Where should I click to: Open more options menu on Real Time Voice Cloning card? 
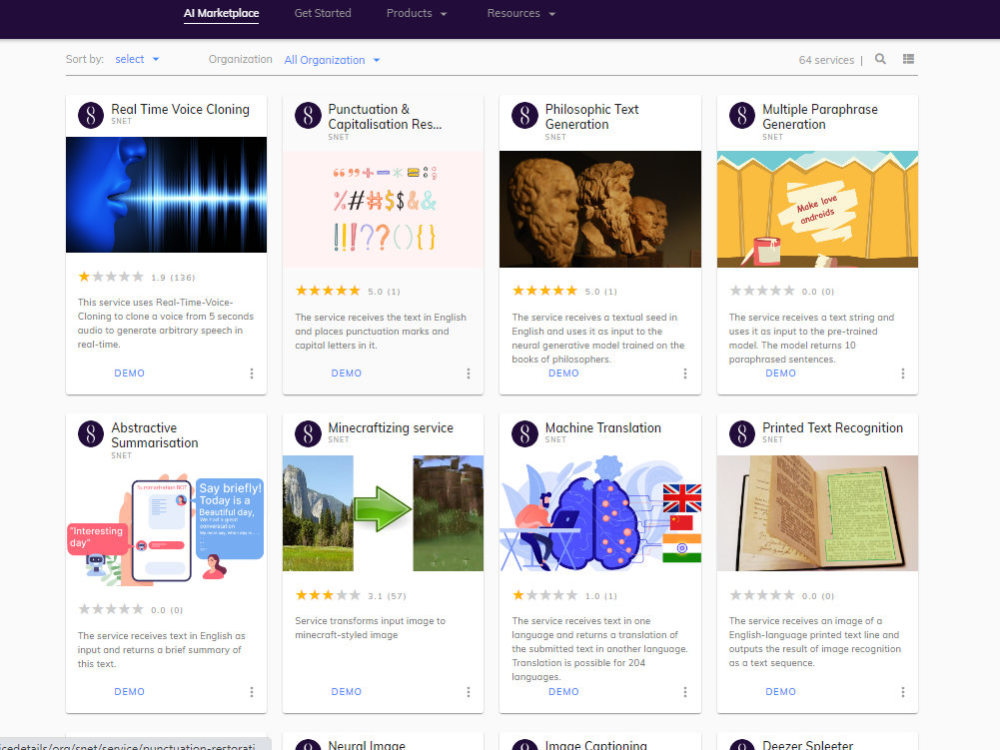(252, 374)
